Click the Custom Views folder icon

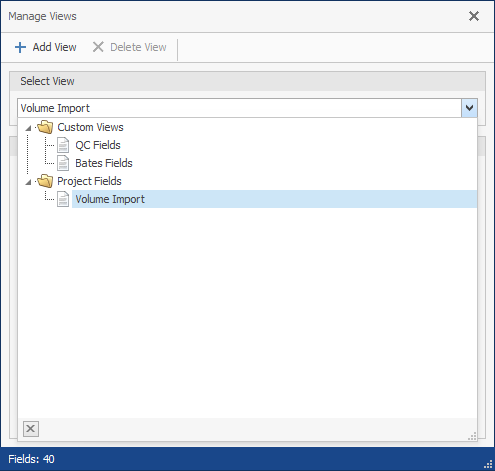click(x=45, y=127)
